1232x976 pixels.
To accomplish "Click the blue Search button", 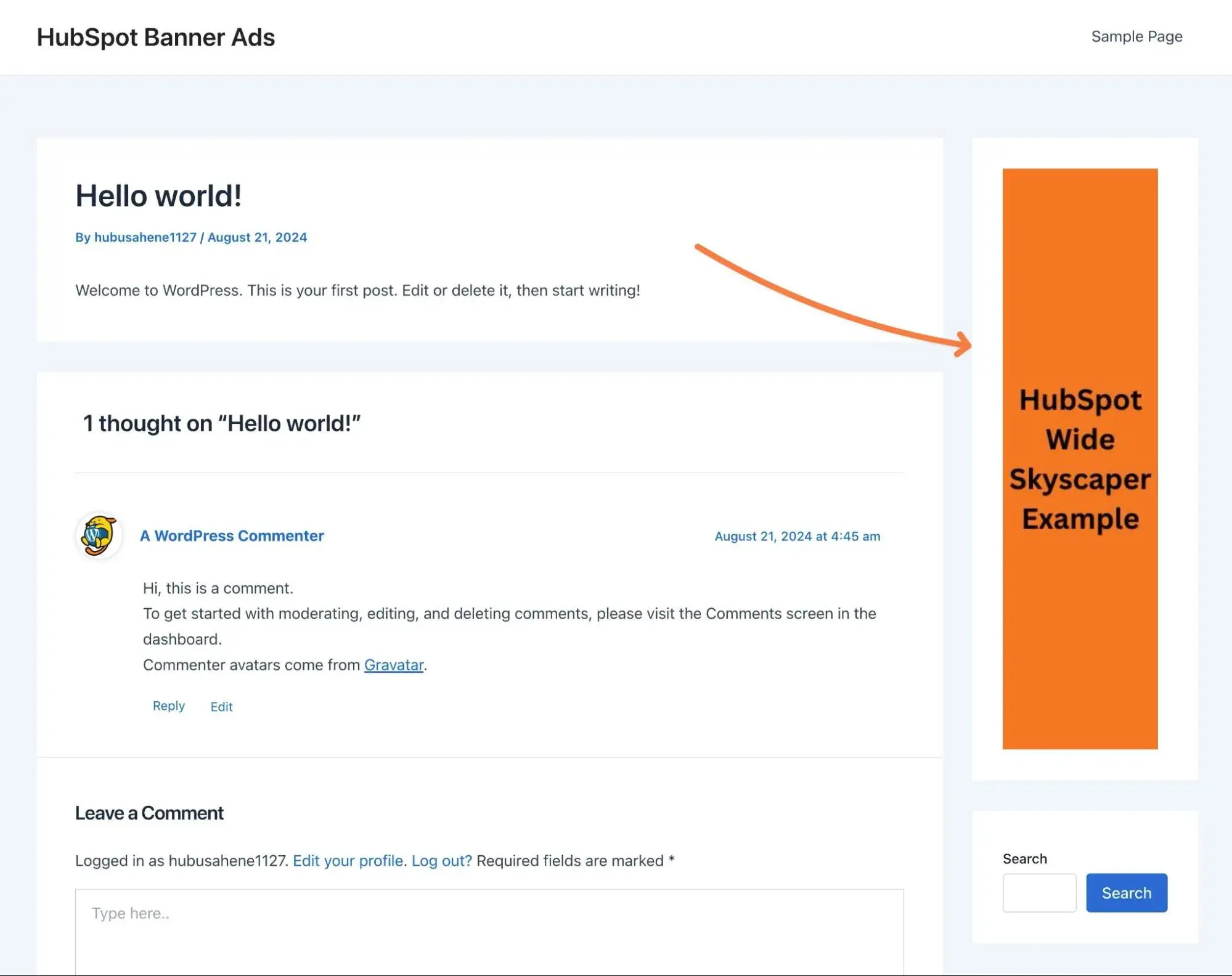I will [1127, 892].
